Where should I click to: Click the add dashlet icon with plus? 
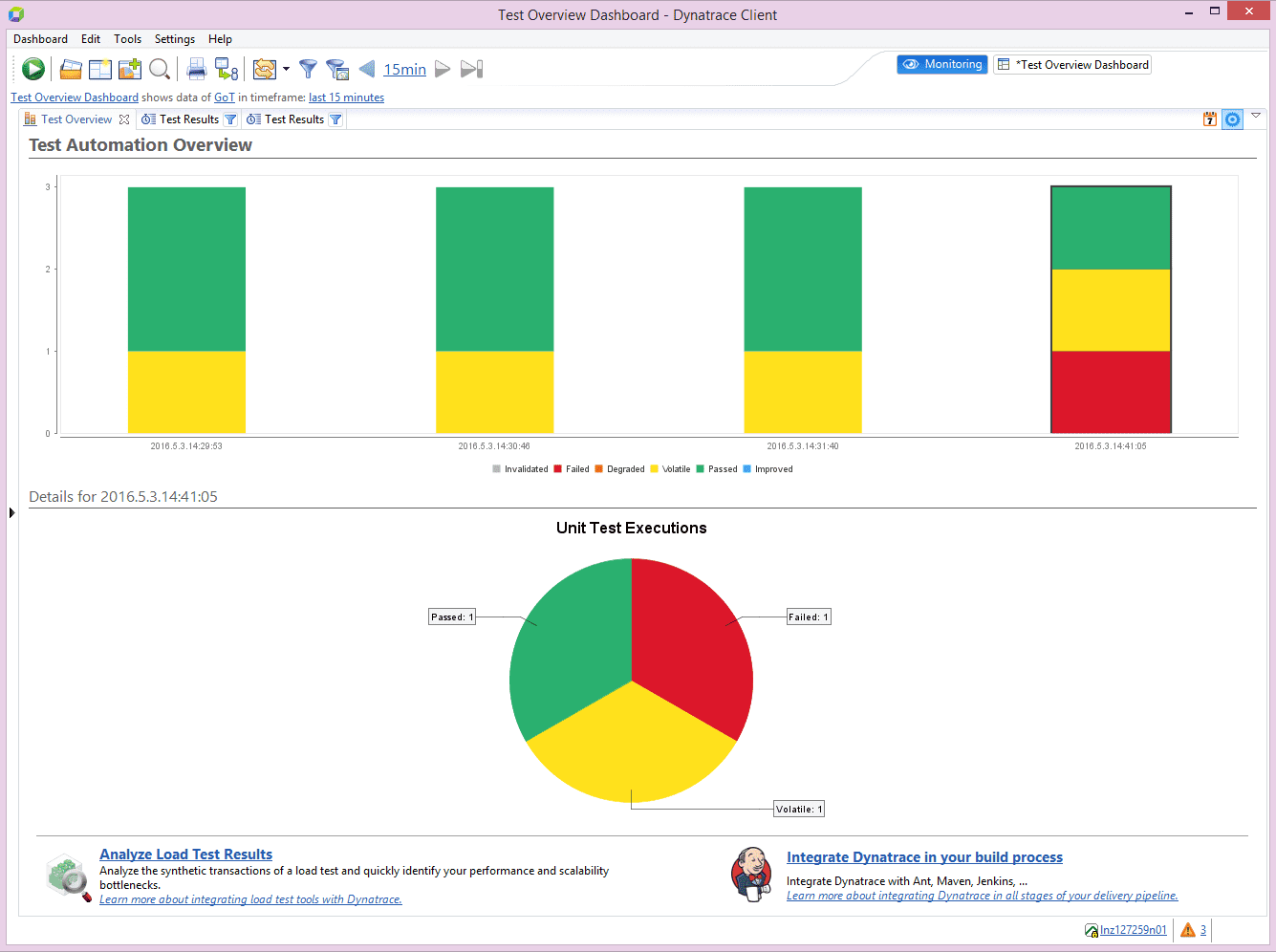click(130, 69)
